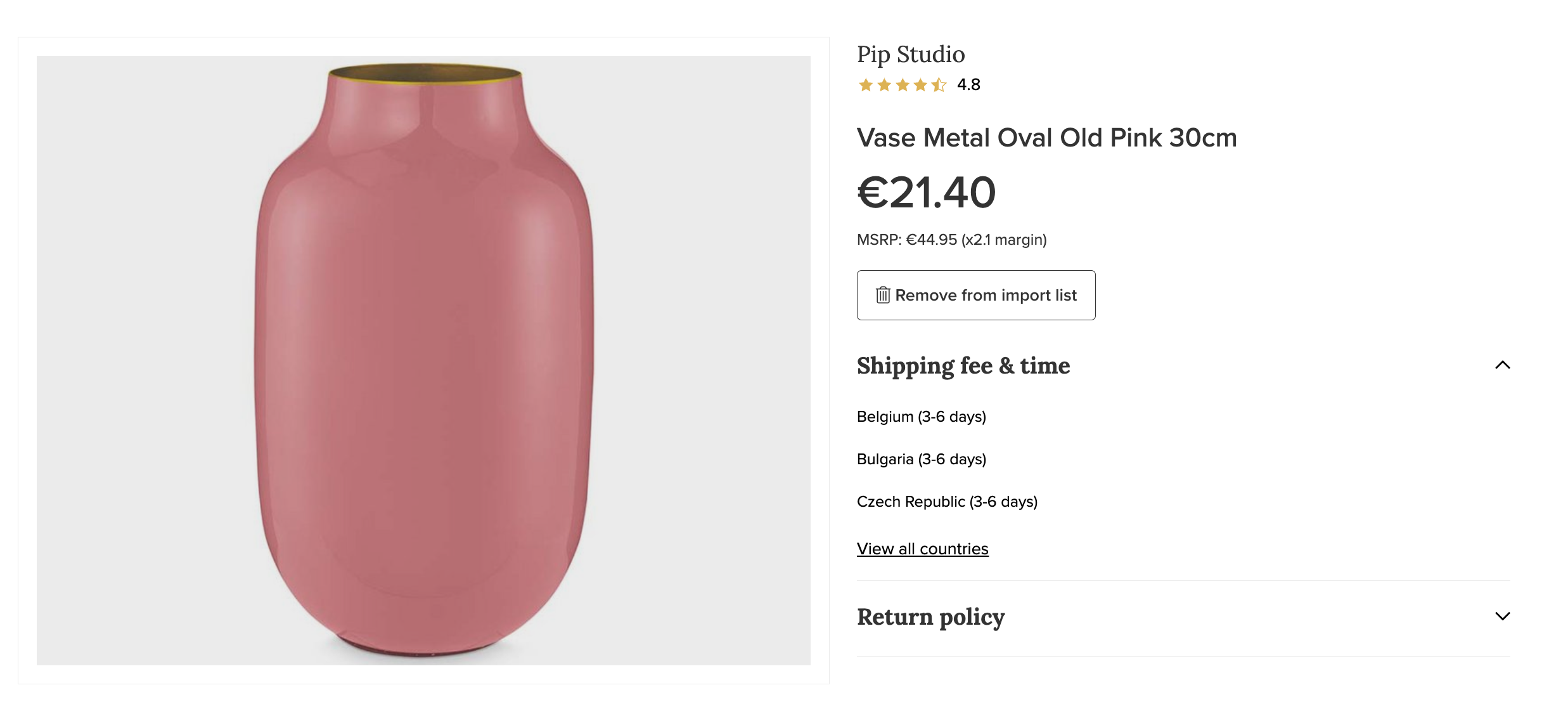Screen dimensions: 1568x704
Task: Collapse the Shipping fee & time chevron
Action: (1503, 365)
